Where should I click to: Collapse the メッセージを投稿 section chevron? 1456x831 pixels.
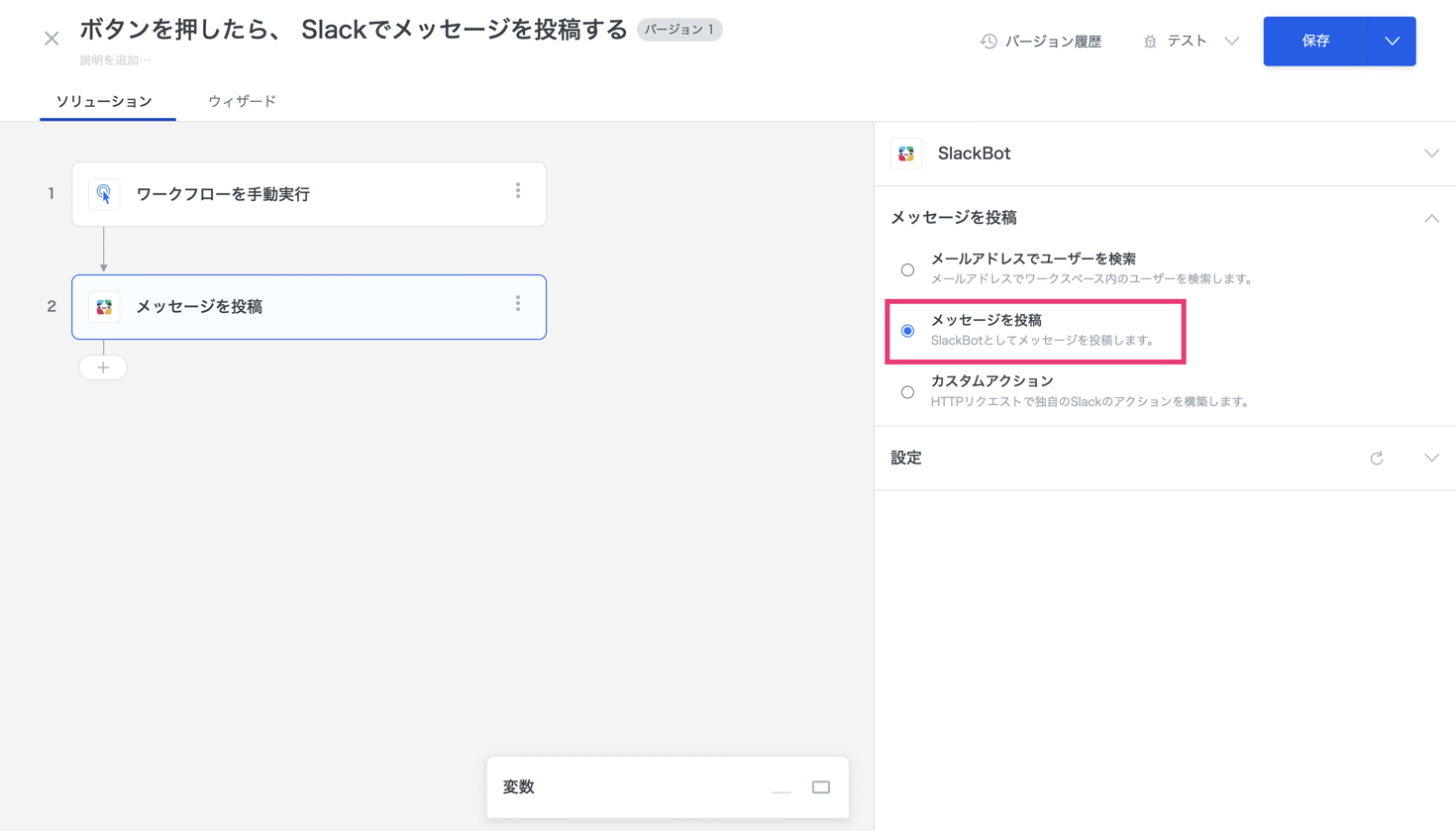(x=1431, y=218)
